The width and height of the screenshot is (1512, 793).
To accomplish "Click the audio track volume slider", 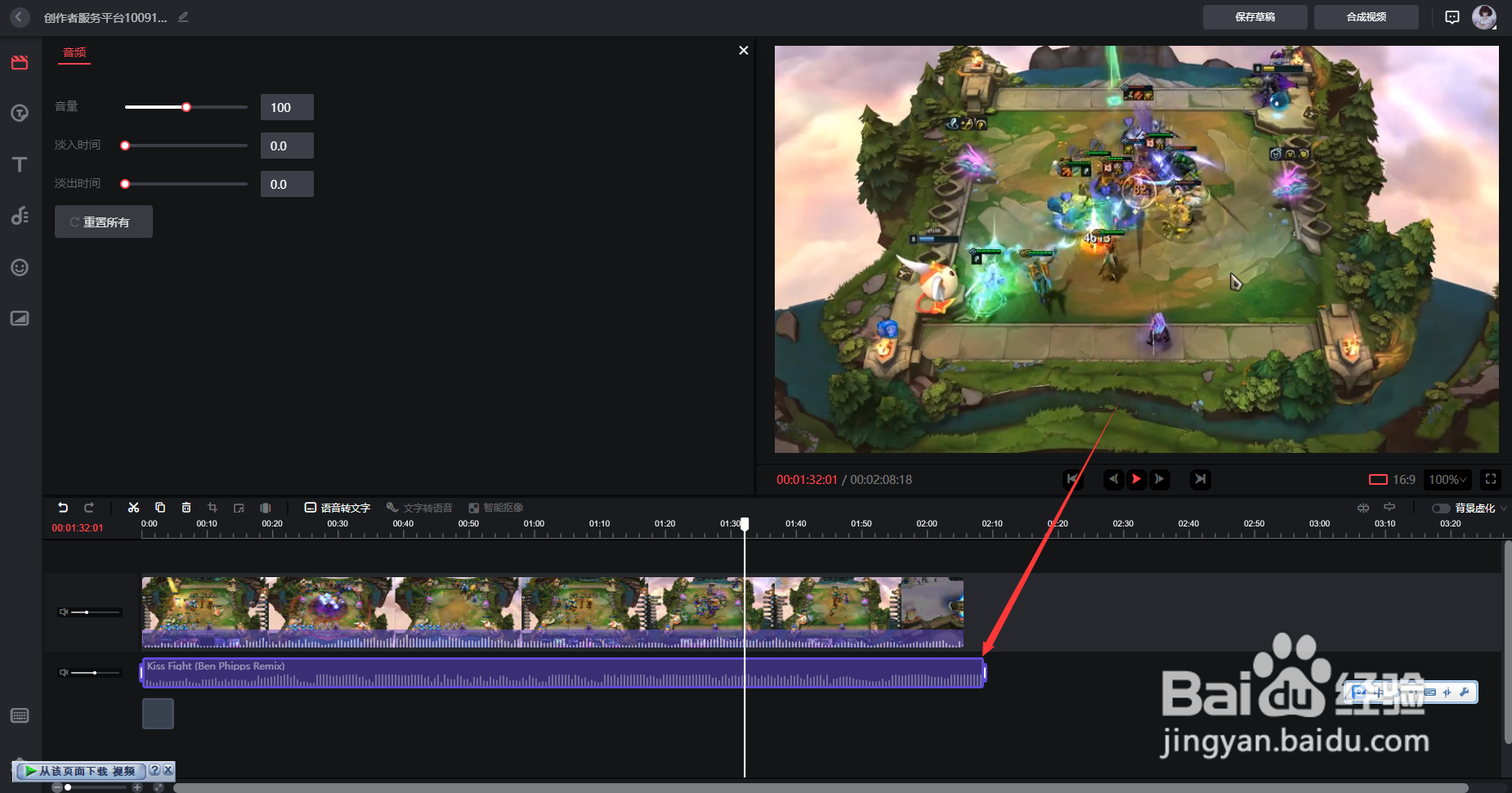I will (96, 673).
